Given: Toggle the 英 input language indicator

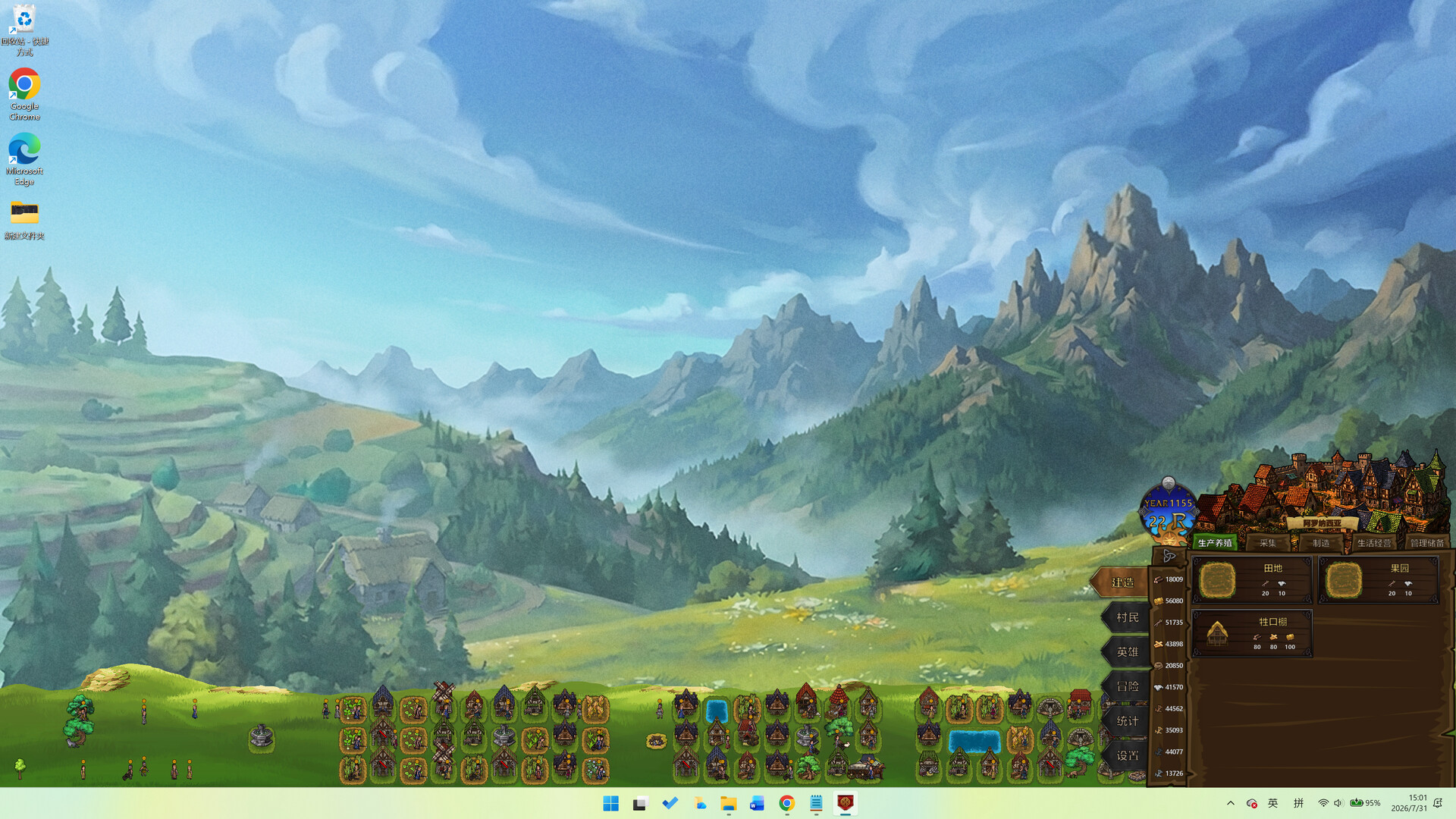Looking at the screenshot, I should 1272,803.
